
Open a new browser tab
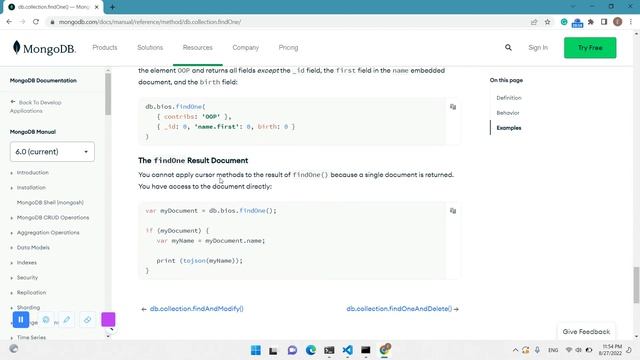(112, 7)
